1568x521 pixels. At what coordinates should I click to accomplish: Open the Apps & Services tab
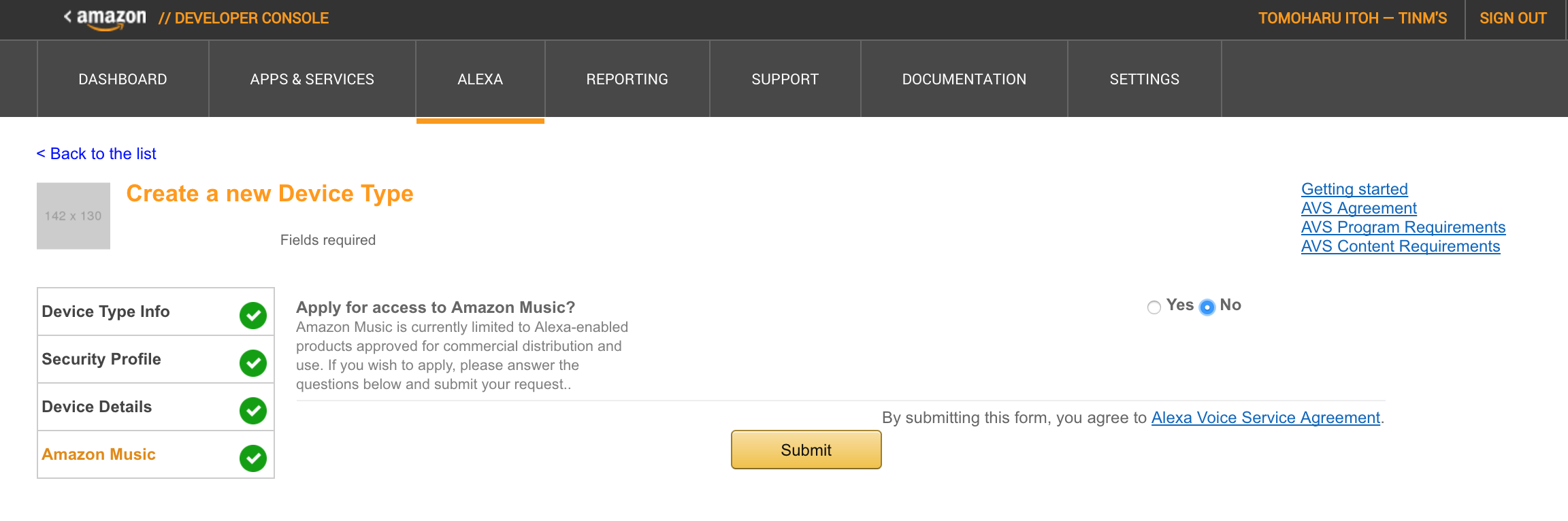312,79
